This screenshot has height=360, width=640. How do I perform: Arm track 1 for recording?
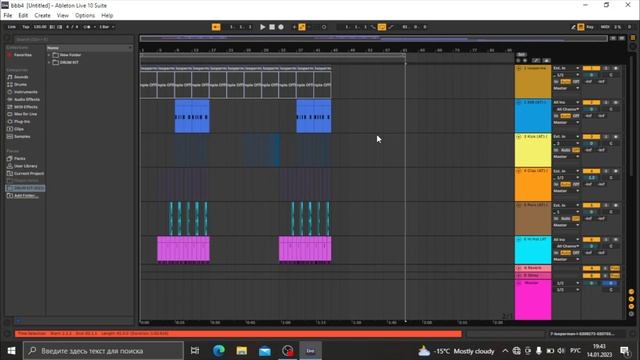615,68
